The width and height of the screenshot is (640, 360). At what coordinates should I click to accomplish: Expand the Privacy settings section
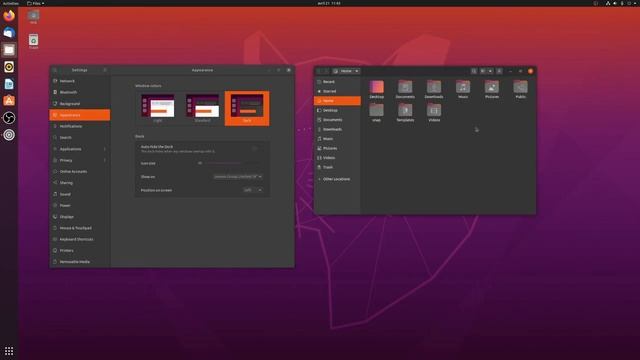(x=80, y=160)
